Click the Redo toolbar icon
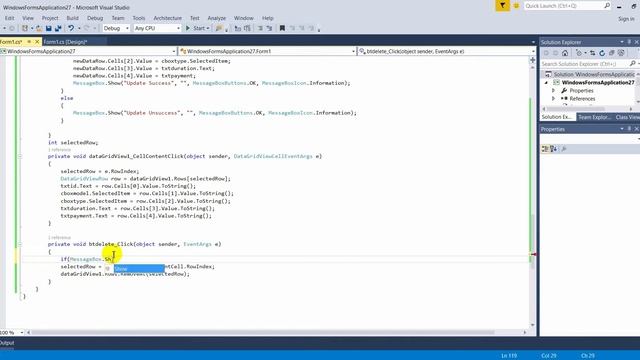This screenshot has width=640, height=360. coord(86,28)
